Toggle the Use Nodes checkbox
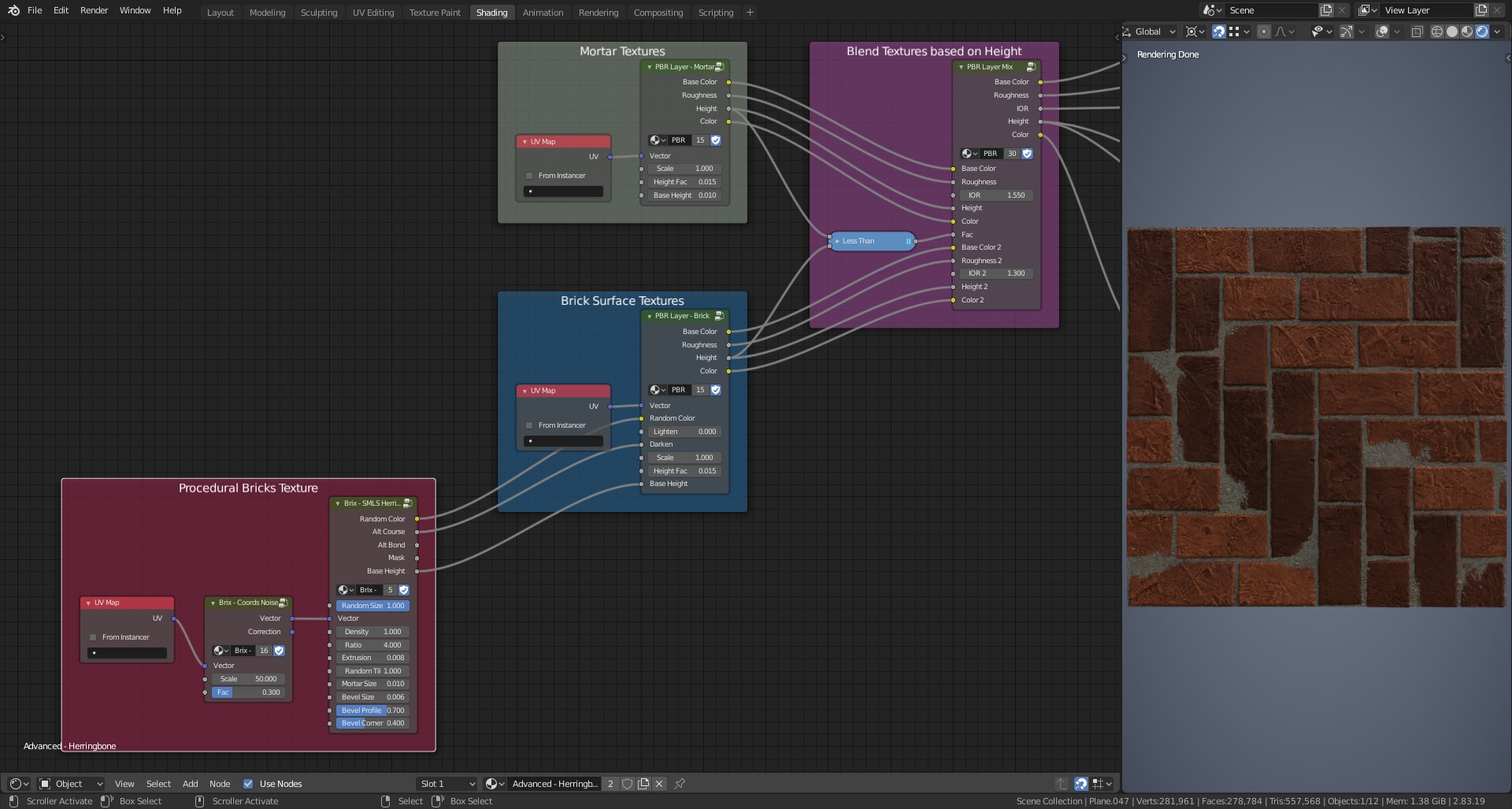The width and height of the screenshot is (1512, 809). point(250,784)
